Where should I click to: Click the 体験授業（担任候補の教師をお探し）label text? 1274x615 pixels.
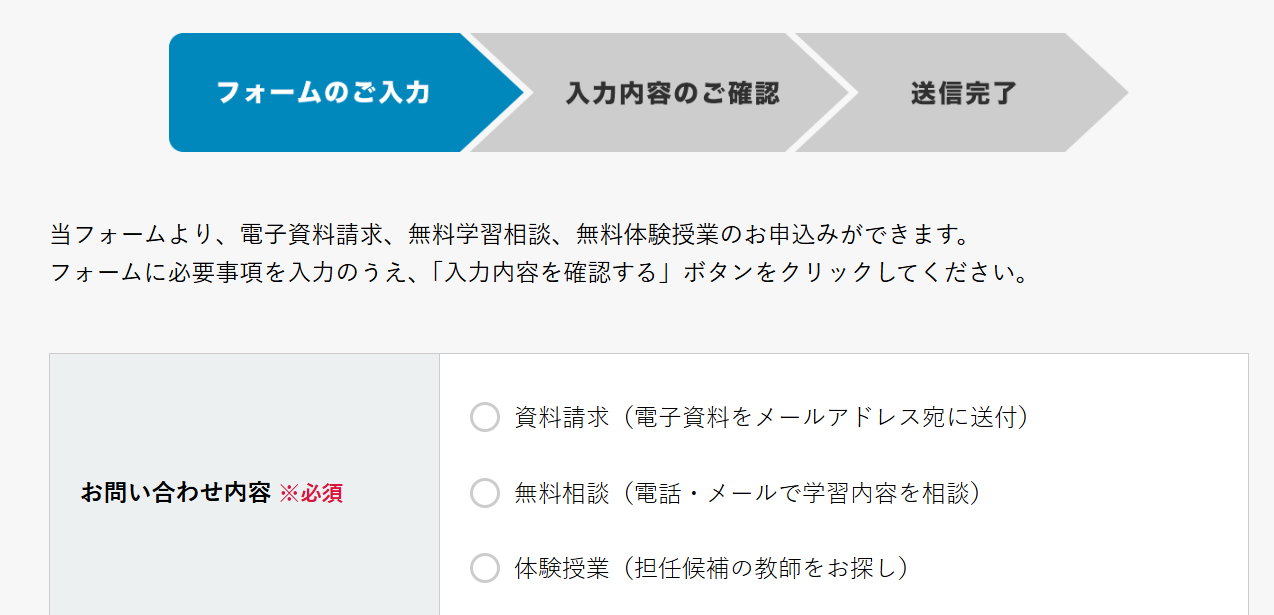[x=711, y=568]
